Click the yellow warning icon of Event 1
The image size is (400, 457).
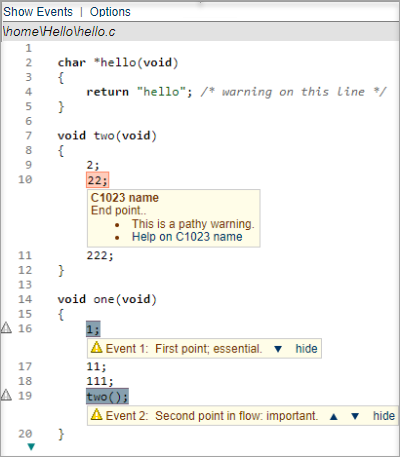tap(97, 348)
